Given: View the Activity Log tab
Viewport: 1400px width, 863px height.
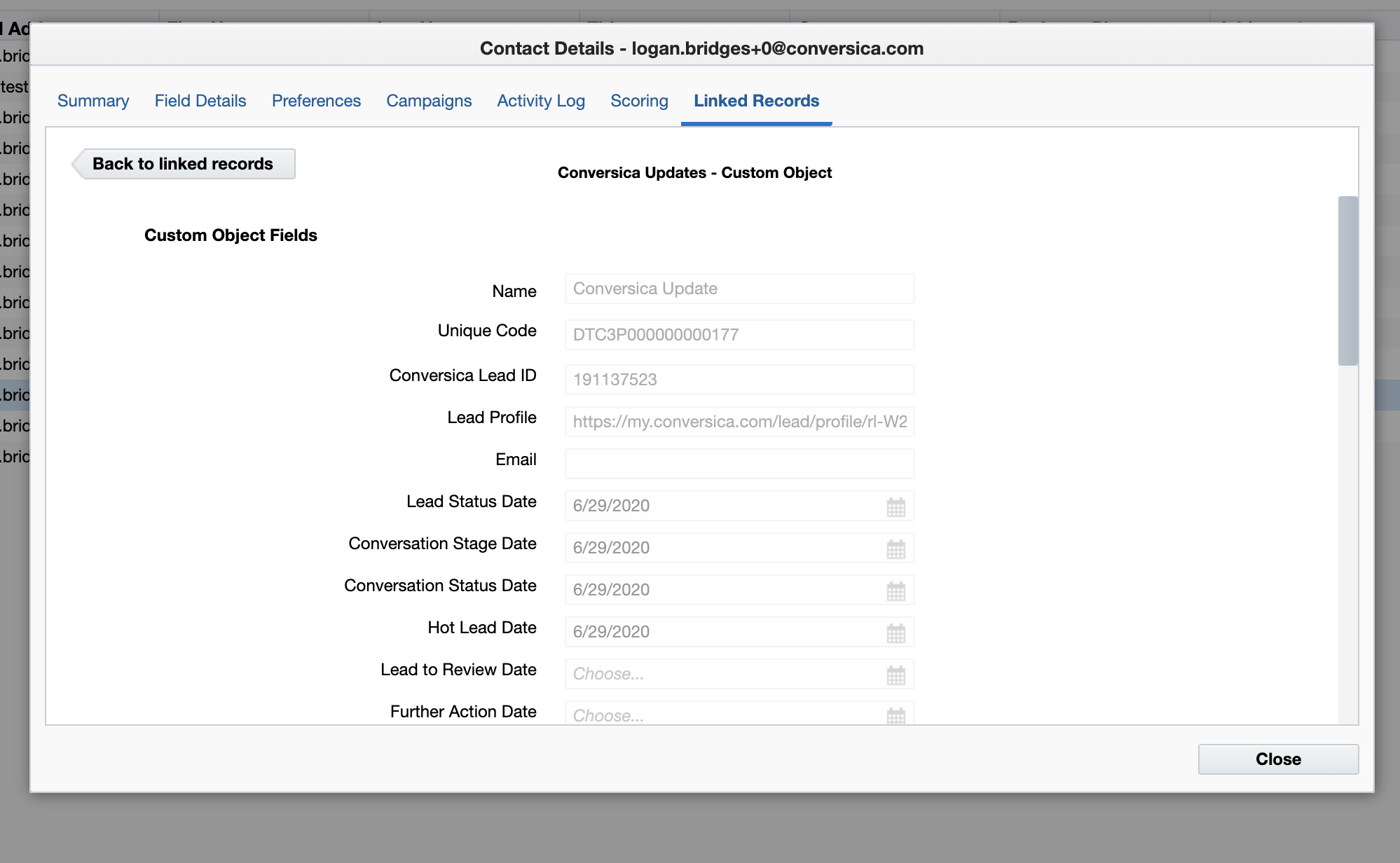Looking at the screenshot, I should [541, 101].
